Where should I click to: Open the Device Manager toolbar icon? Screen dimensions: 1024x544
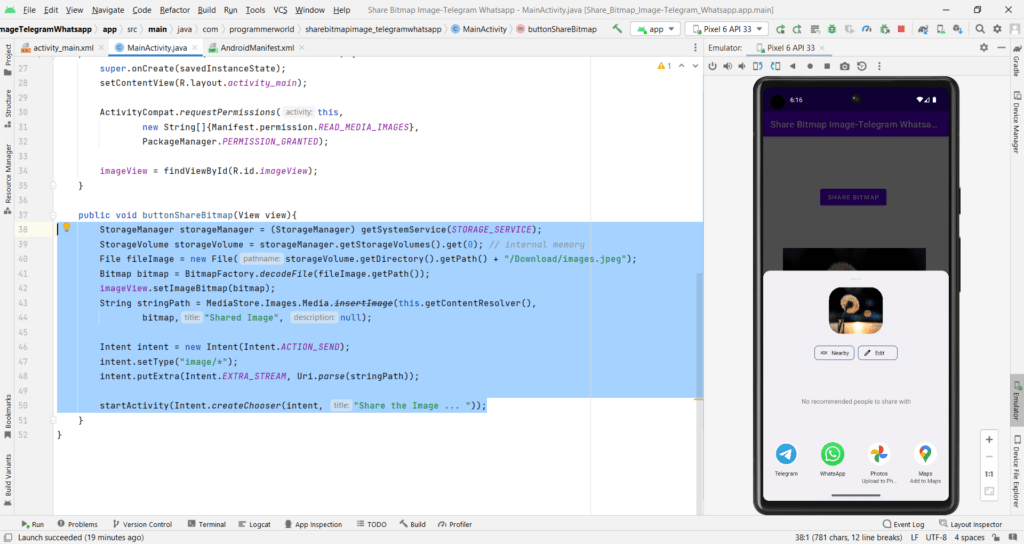tap(940, 29)
